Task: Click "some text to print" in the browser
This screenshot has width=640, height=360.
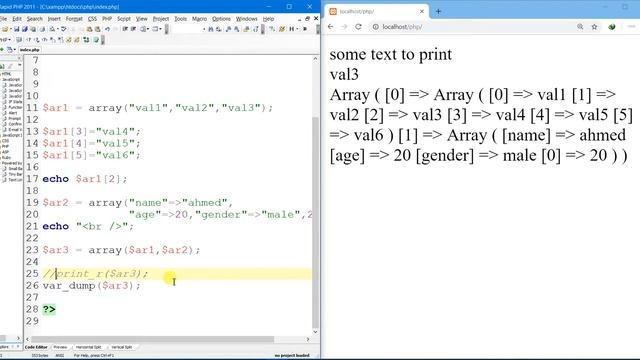Action: pos(391,55)
